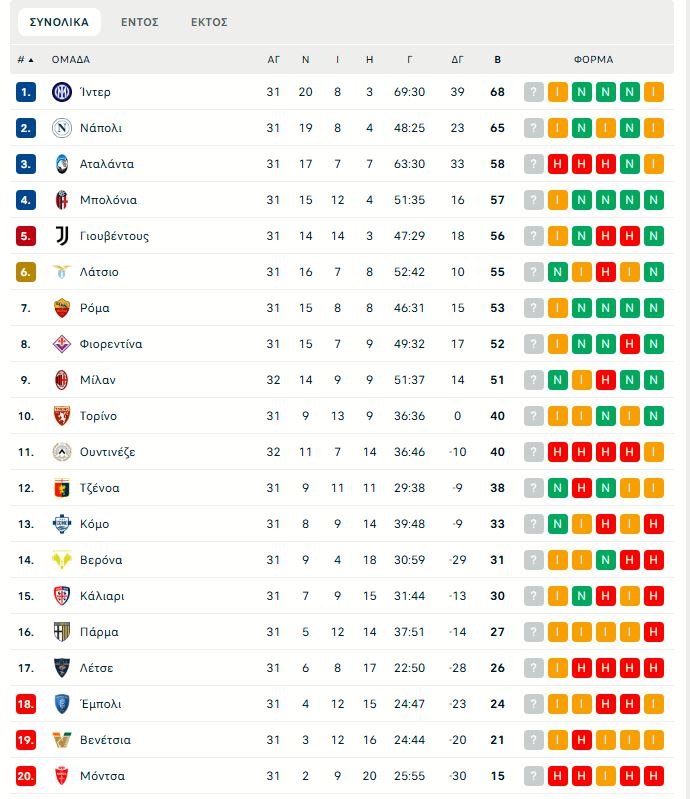
Task: Click the Venezia club crest icon
Action: click(62, 740)
